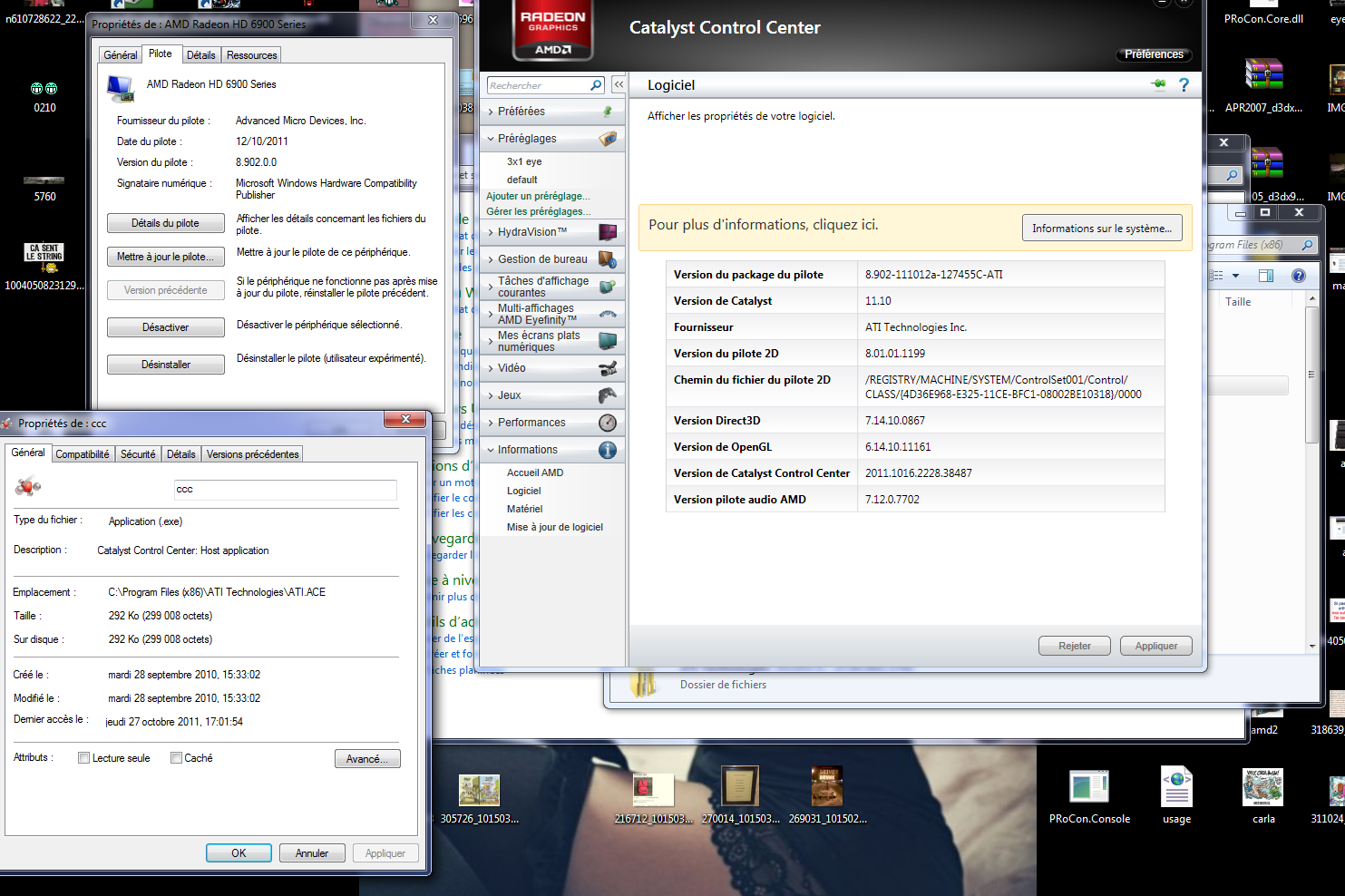Click Mettre à jour le pilote button

pos(165,257)
